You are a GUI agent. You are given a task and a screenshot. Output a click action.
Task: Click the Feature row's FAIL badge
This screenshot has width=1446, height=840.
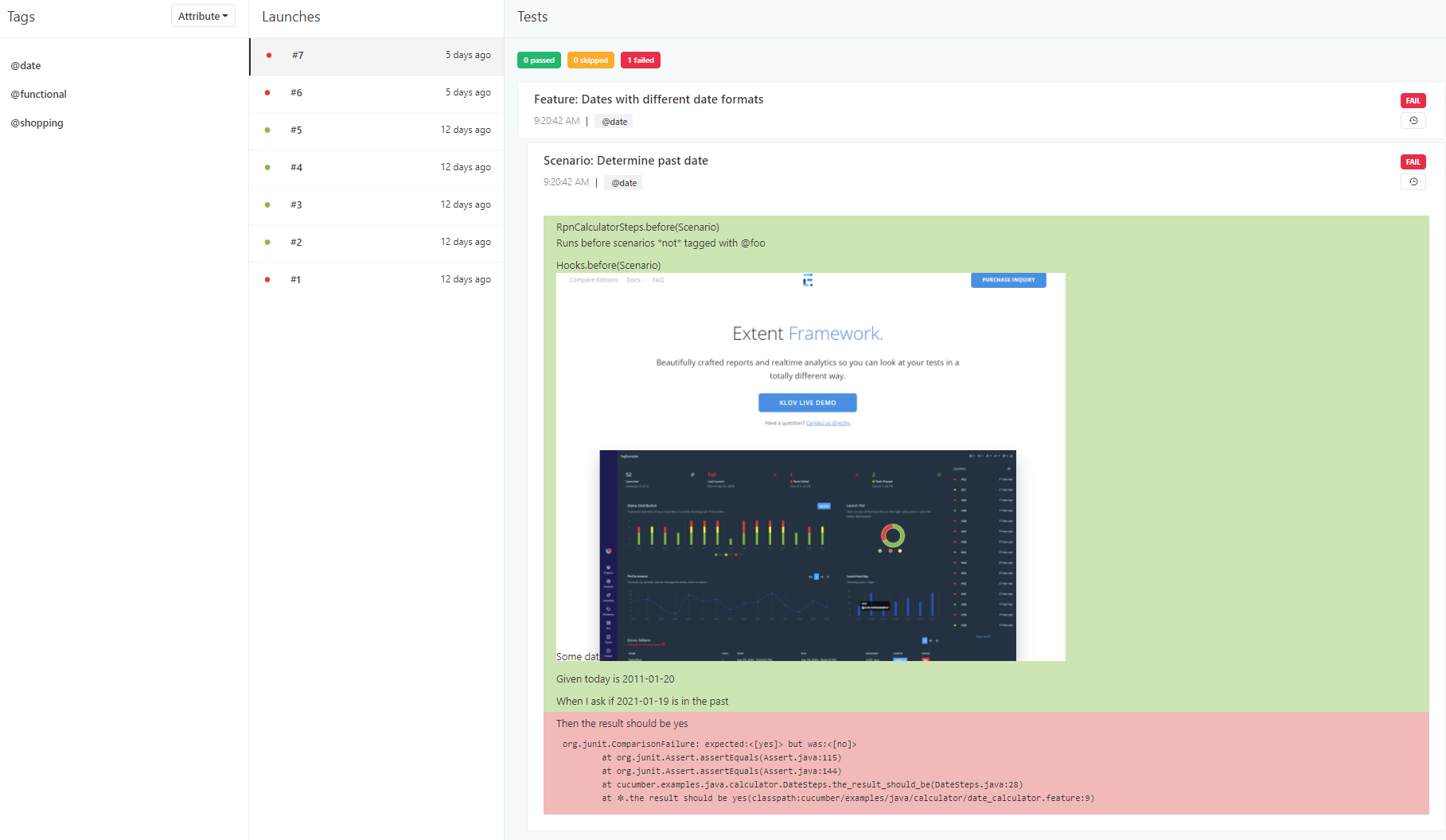click(x=1413, y=101)
